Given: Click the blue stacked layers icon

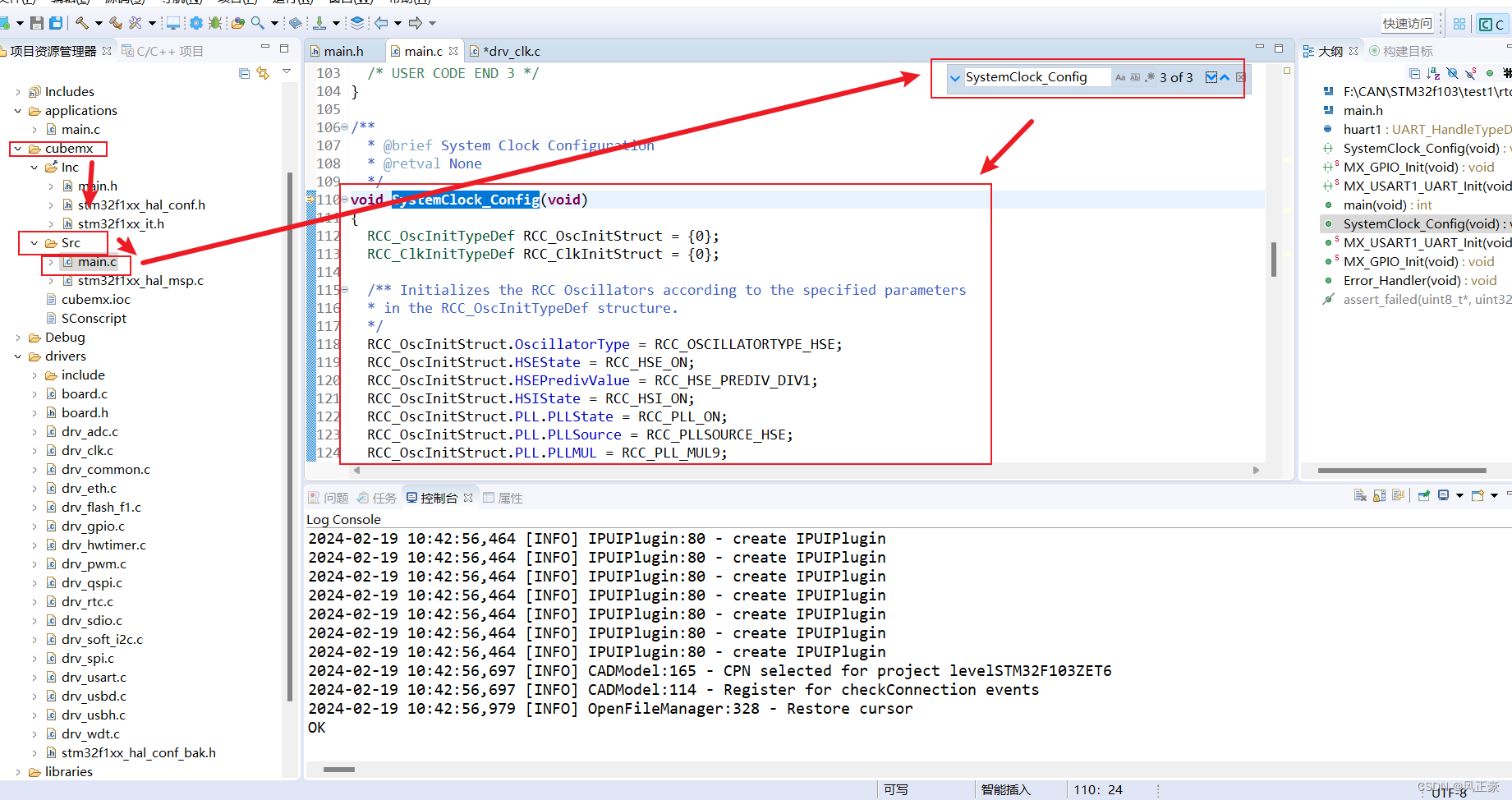Looking at the screenshot, I should tap(357, 23).
